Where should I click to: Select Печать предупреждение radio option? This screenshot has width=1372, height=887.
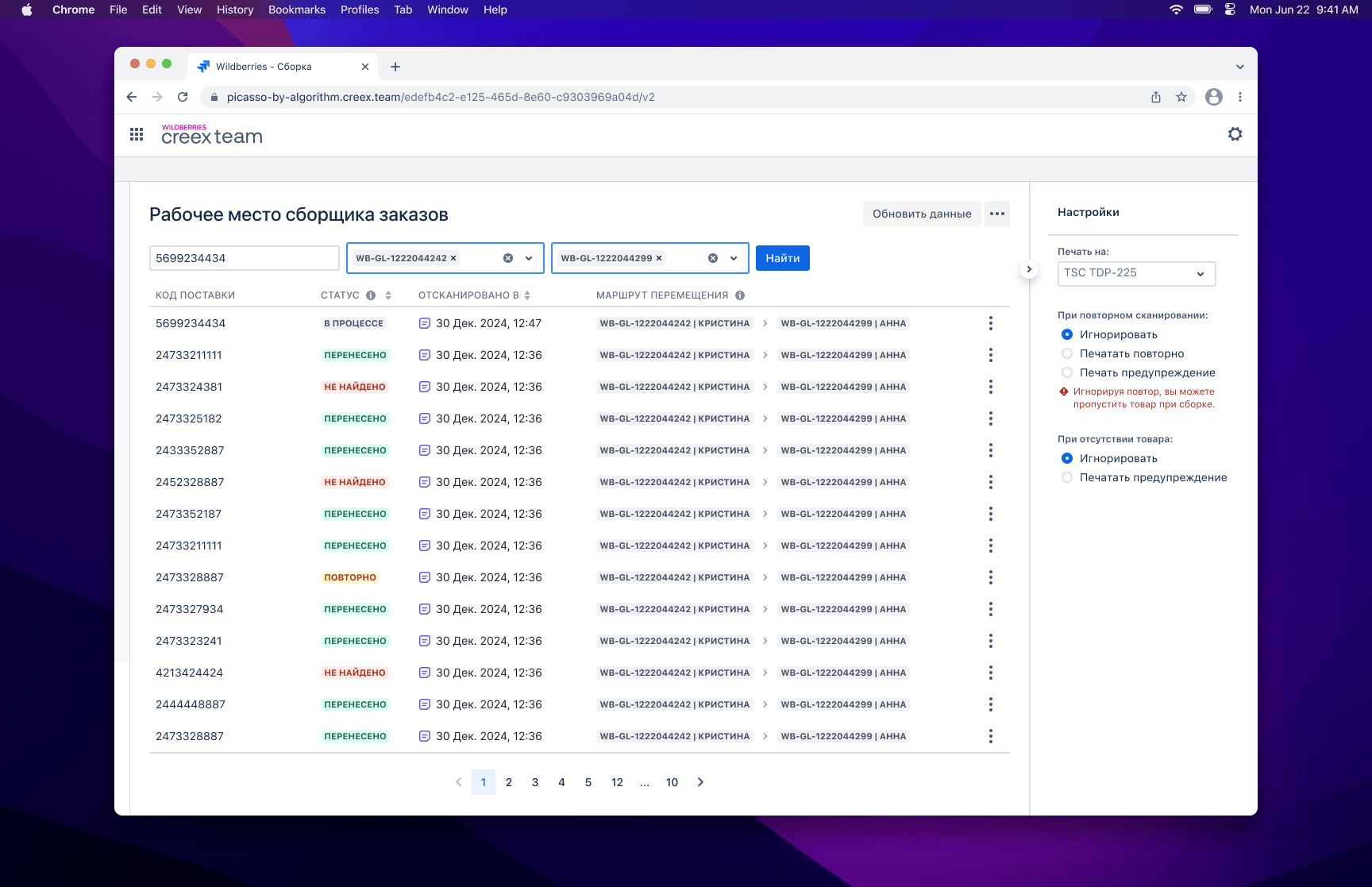pos(1067,372)
